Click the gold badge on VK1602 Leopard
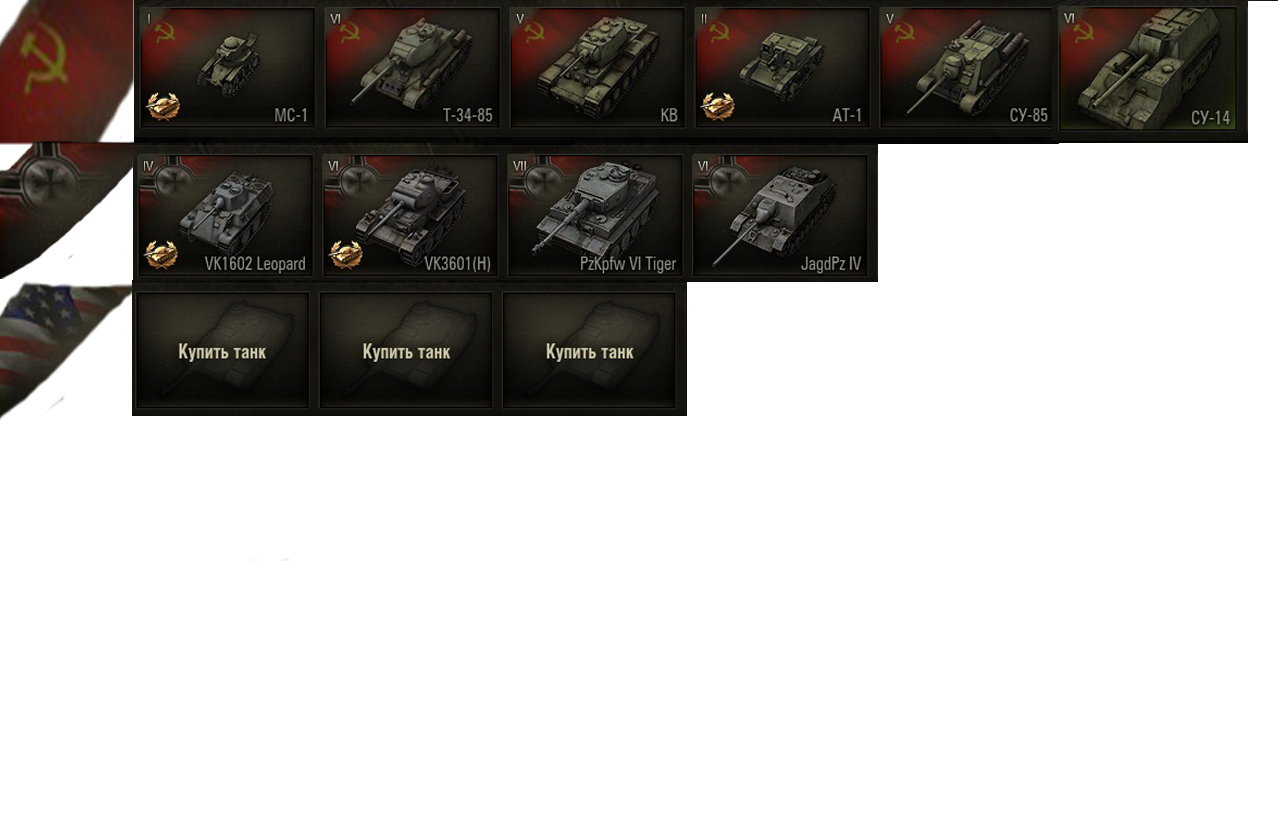1278x836 pixels. [161, 254]
